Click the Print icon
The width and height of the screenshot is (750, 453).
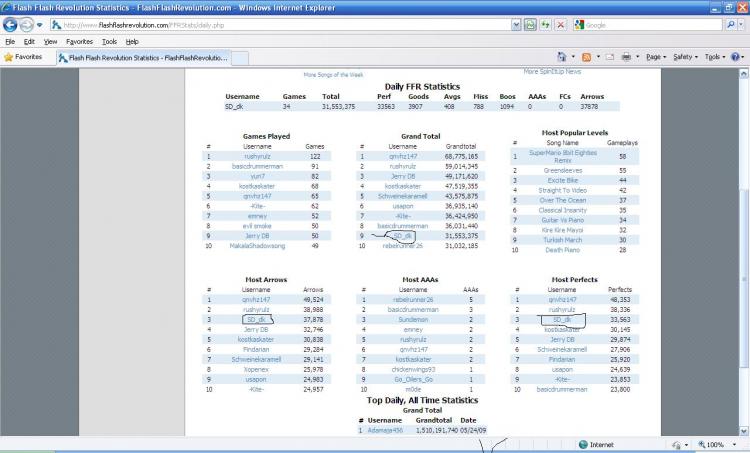click(626, 57)
